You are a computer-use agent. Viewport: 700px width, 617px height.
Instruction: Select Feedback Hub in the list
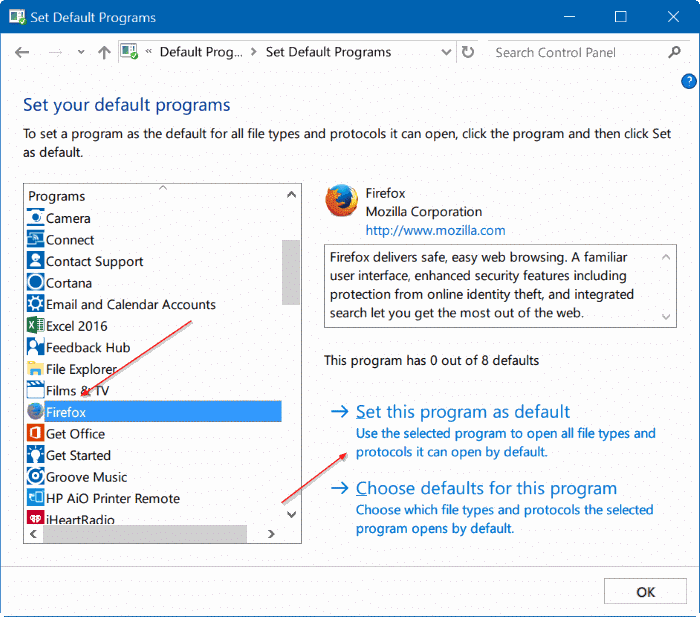click(88, 347)
